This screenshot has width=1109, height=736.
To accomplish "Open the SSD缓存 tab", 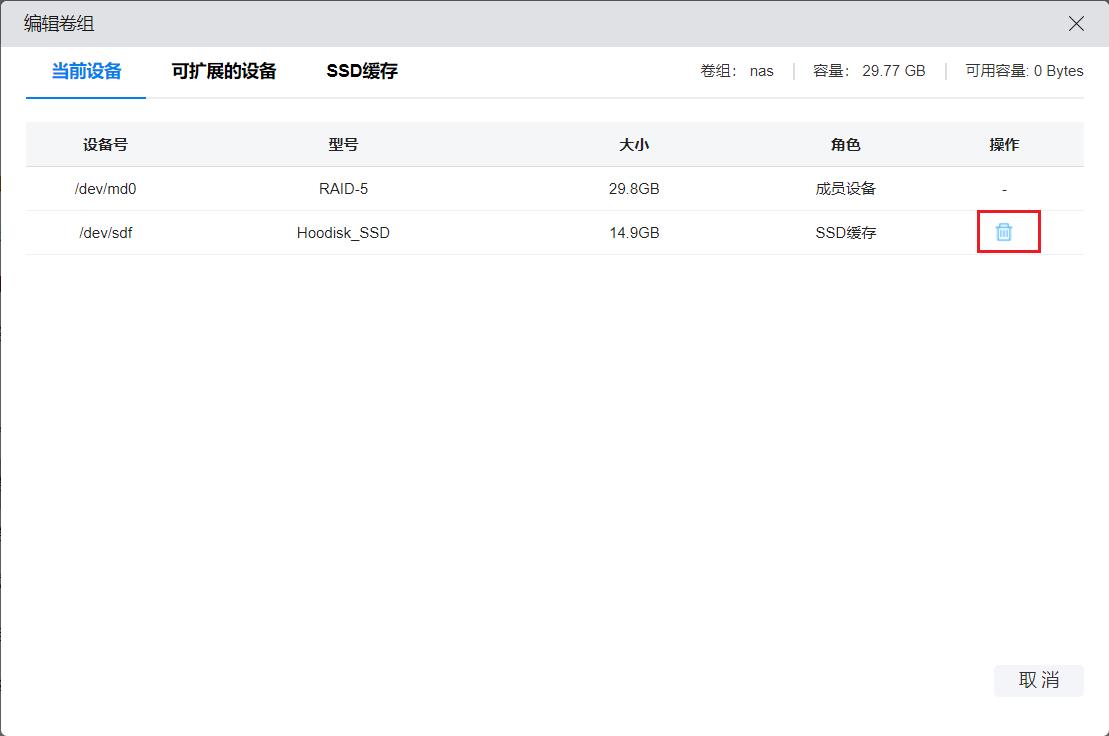I will (x=362, y=71).
